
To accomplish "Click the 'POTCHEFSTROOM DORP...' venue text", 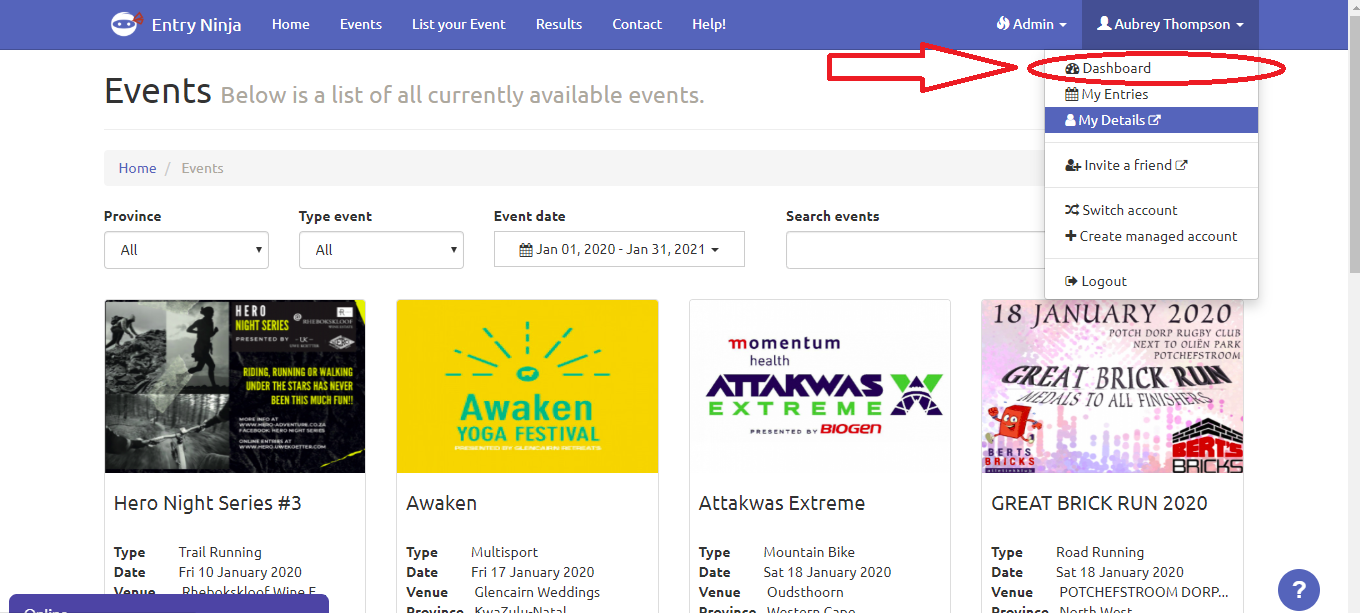I will click(1144, 592).
